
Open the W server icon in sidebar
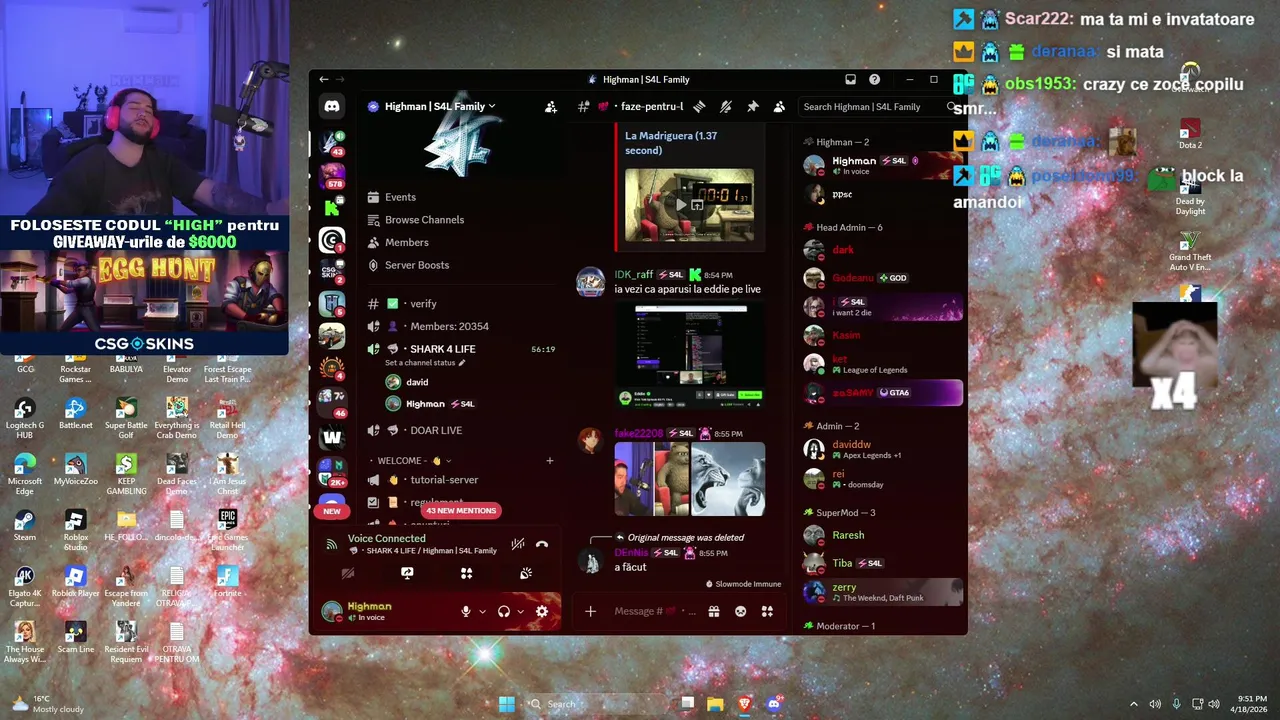[x=332, y=436]
